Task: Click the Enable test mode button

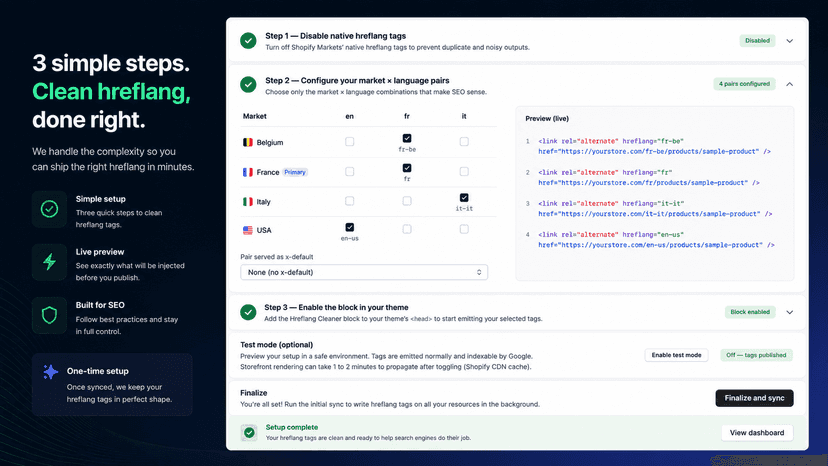Action: (676, 355)
